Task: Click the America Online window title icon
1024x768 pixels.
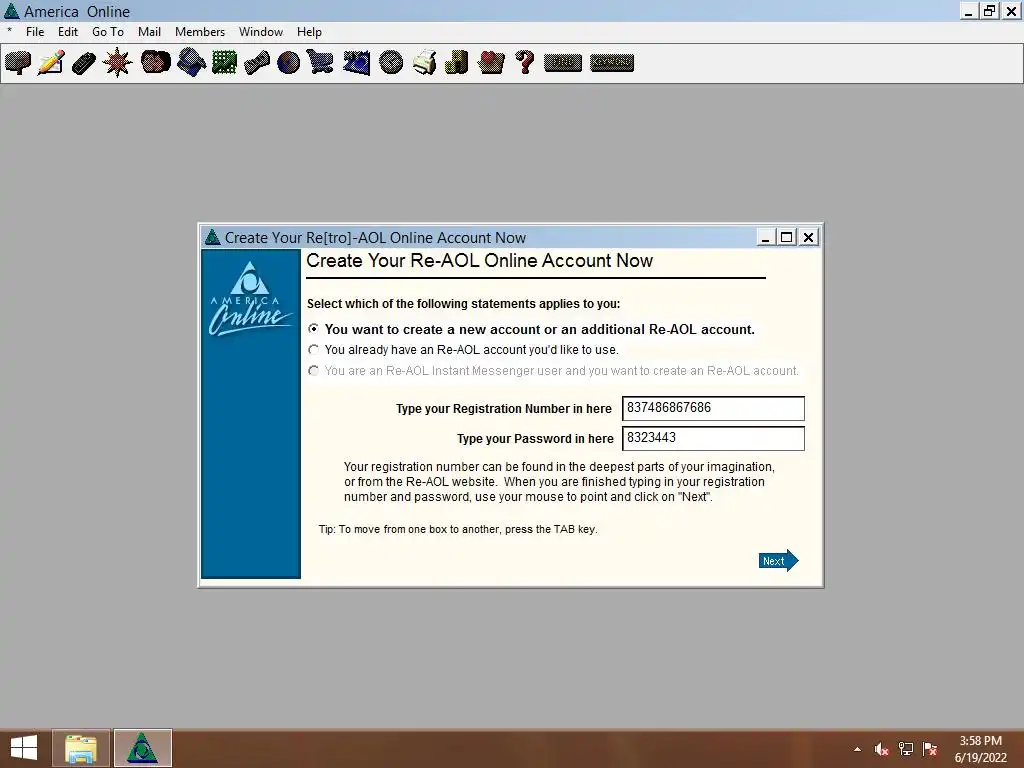Action: (x=12, y=11)
